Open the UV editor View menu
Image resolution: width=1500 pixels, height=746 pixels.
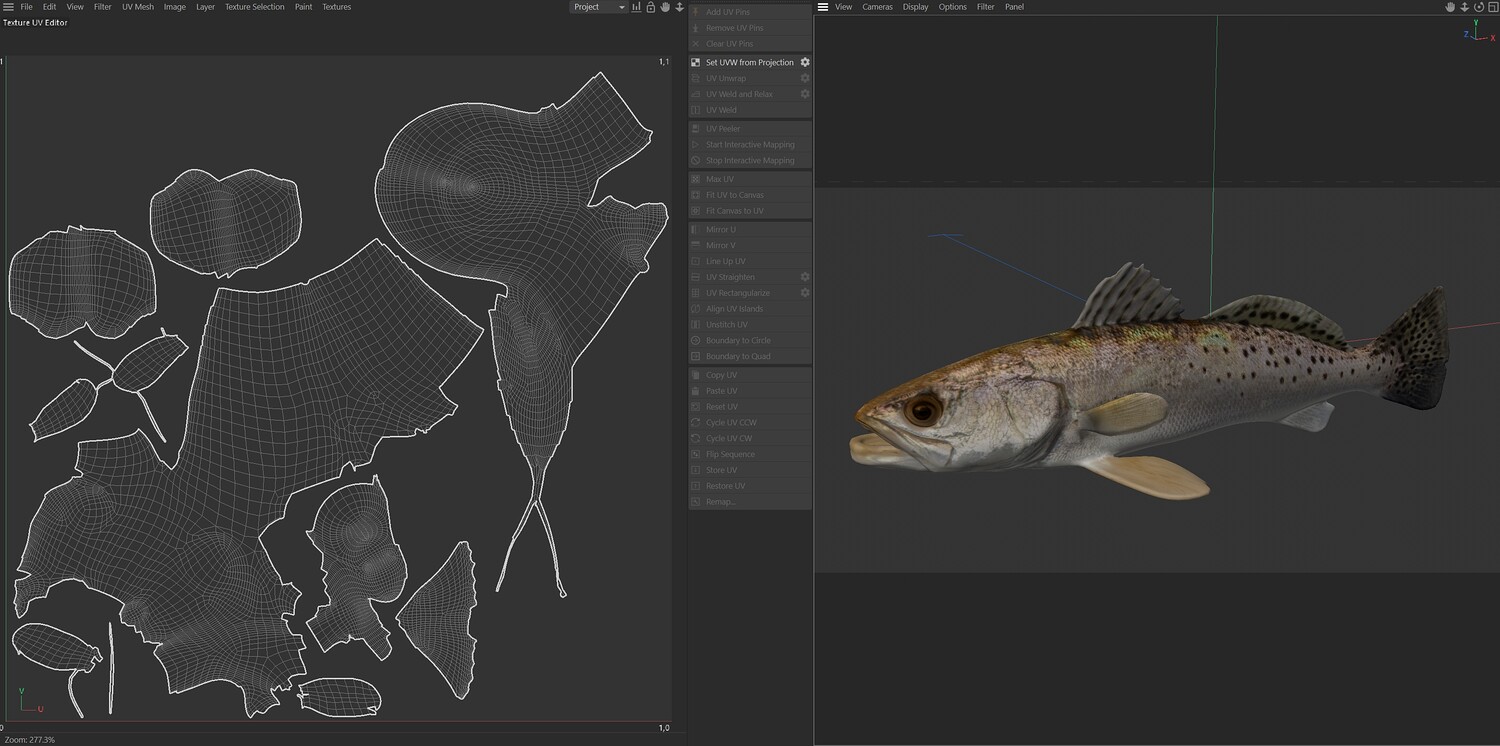click(x=75, y=7)
